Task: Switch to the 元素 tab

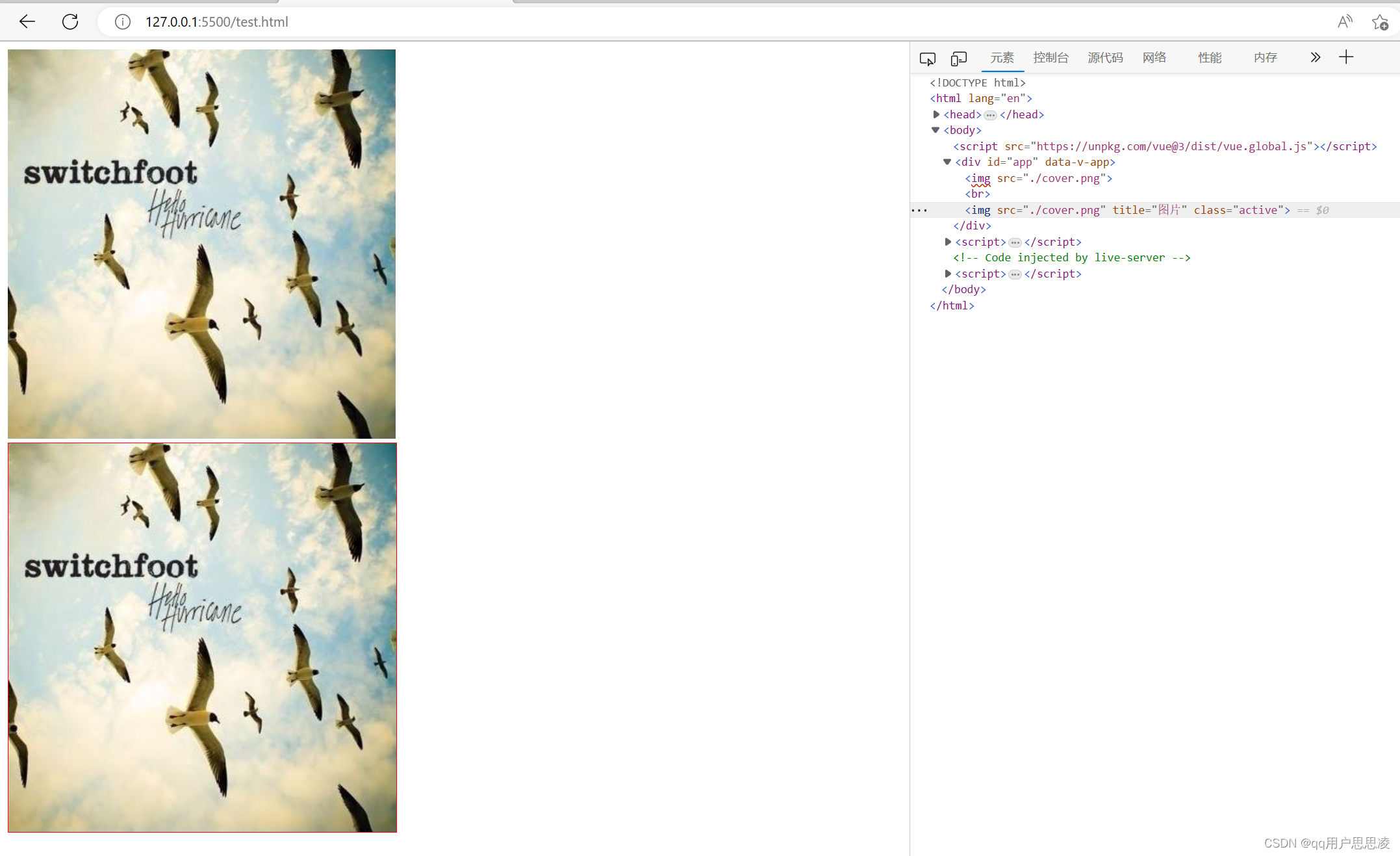Action: 1002,58
